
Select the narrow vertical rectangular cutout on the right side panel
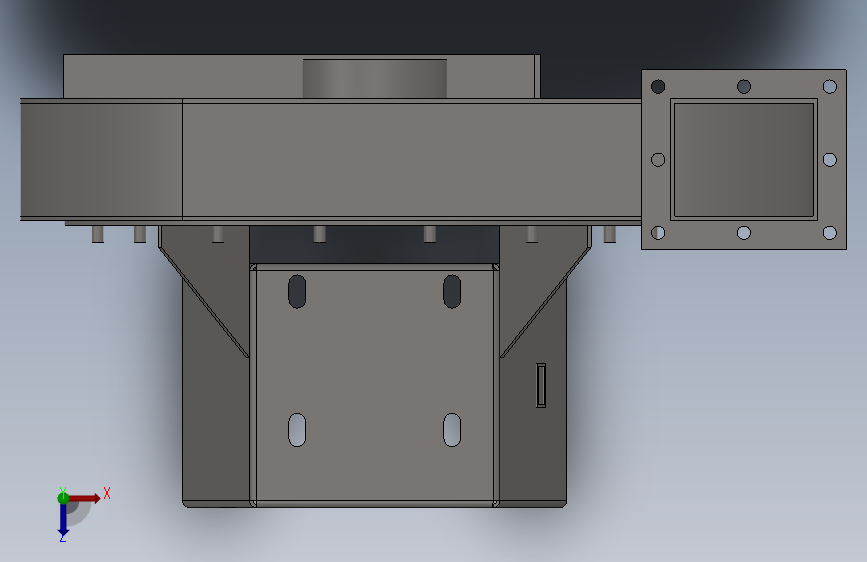[x=541, y=385]
